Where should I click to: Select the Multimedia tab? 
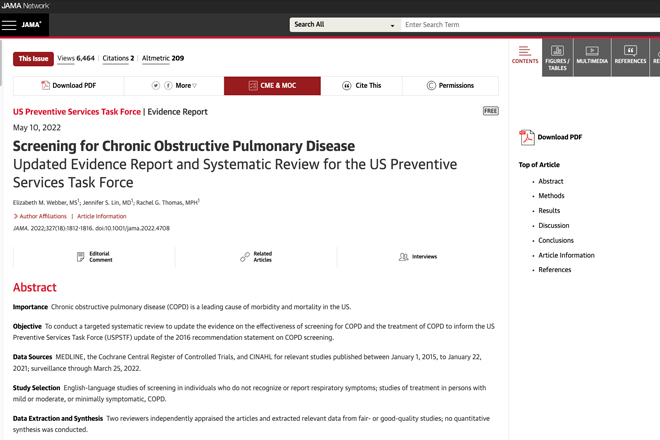pos(592,58)
